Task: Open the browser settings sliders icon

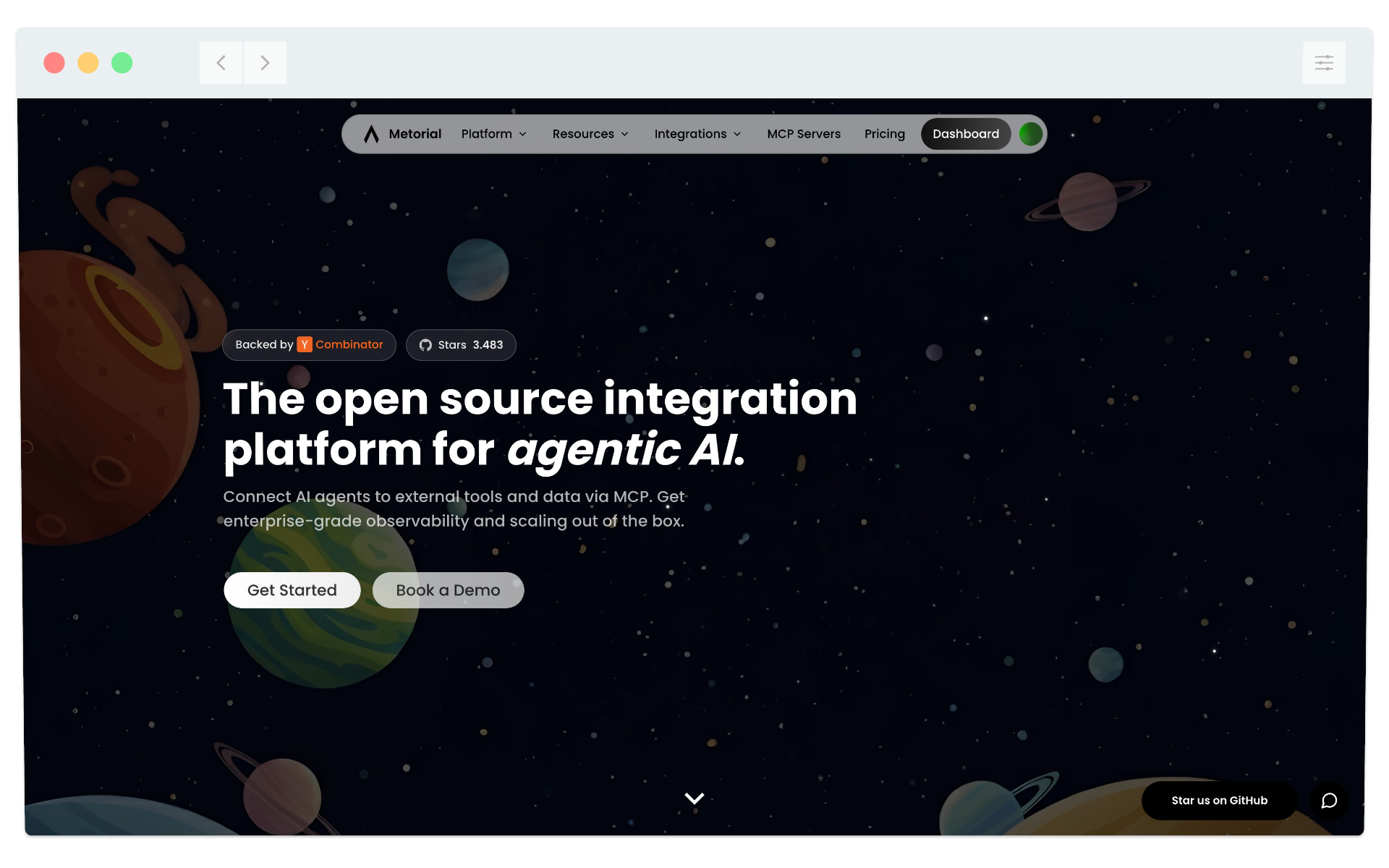Action: tap(1323, 63)
